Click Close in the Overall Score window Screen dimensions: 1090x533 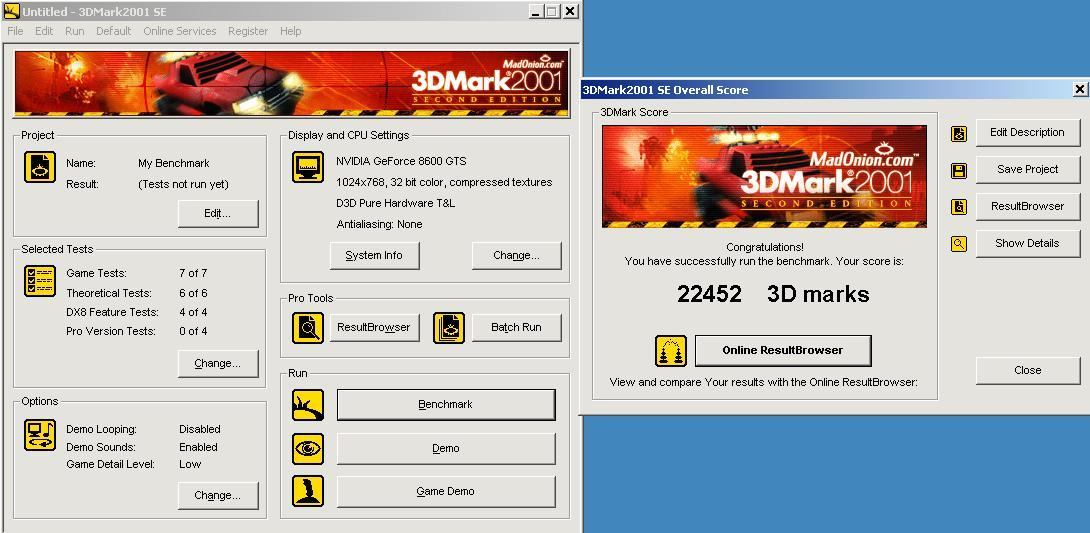[1027, 370]
